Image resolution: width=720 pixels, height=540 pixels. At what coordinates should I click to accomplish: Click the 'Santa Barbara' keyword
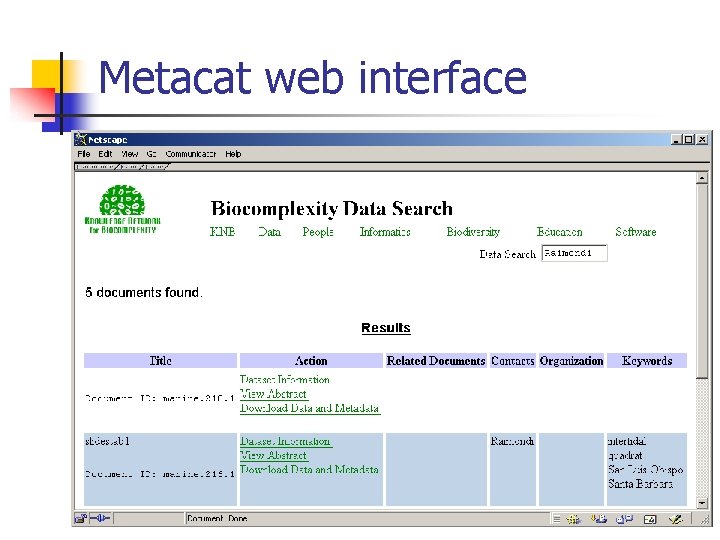tap(641, 484)
